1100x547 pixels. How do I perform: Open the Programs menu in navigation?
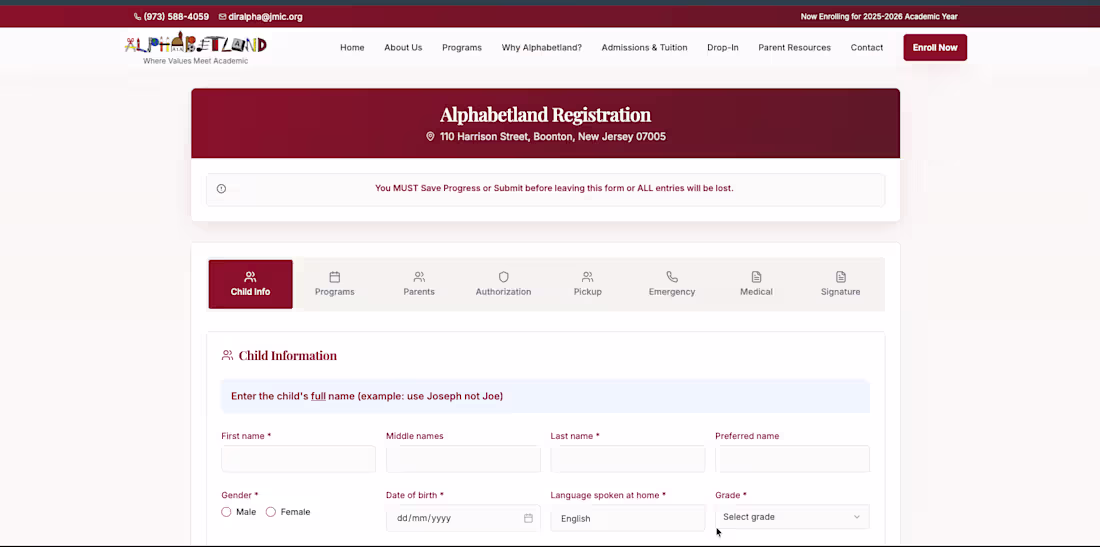click(462, 48)
